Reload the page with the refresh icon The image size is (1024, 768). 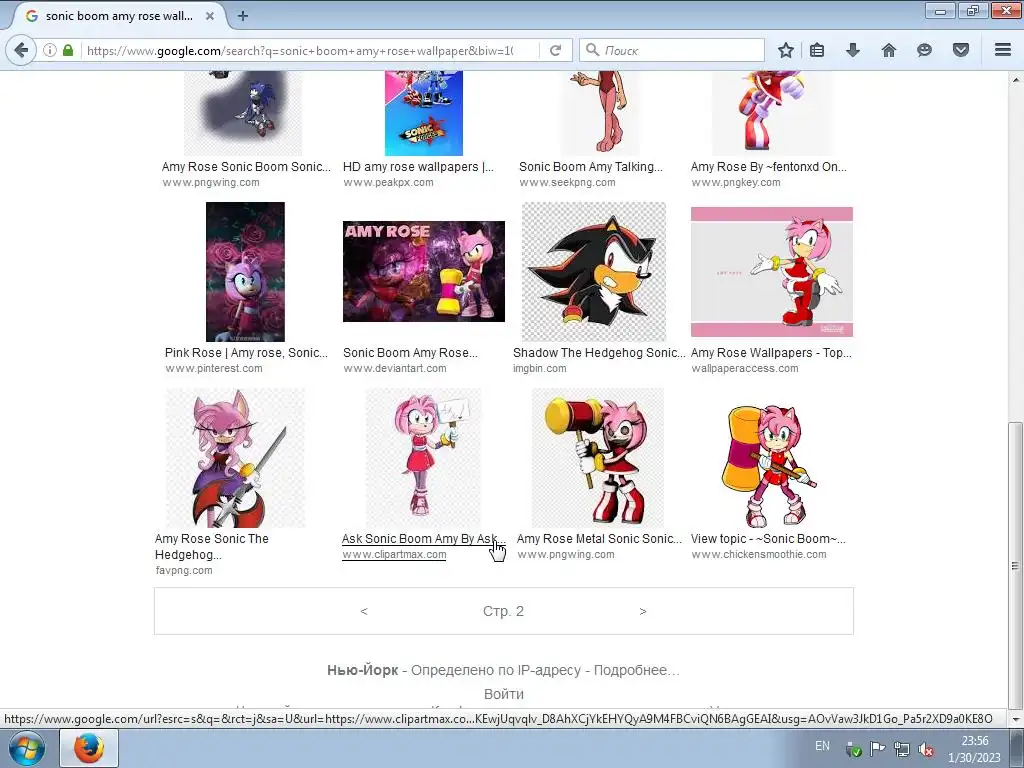pyautogui.click(x=556, y=50)
